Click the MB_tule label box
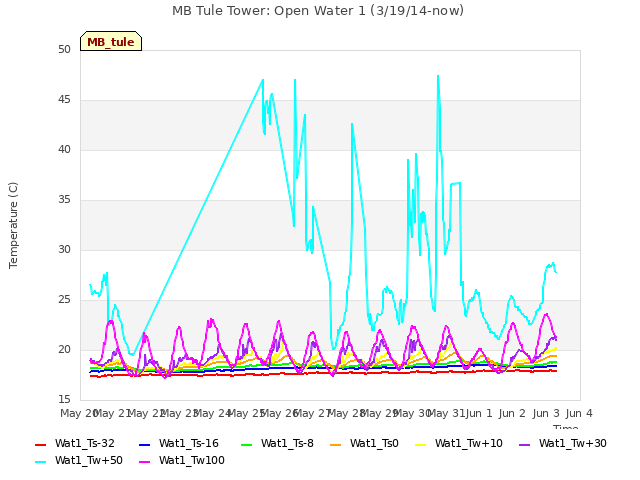The height and width of the screenshot is (480, 640). [111, 41]
